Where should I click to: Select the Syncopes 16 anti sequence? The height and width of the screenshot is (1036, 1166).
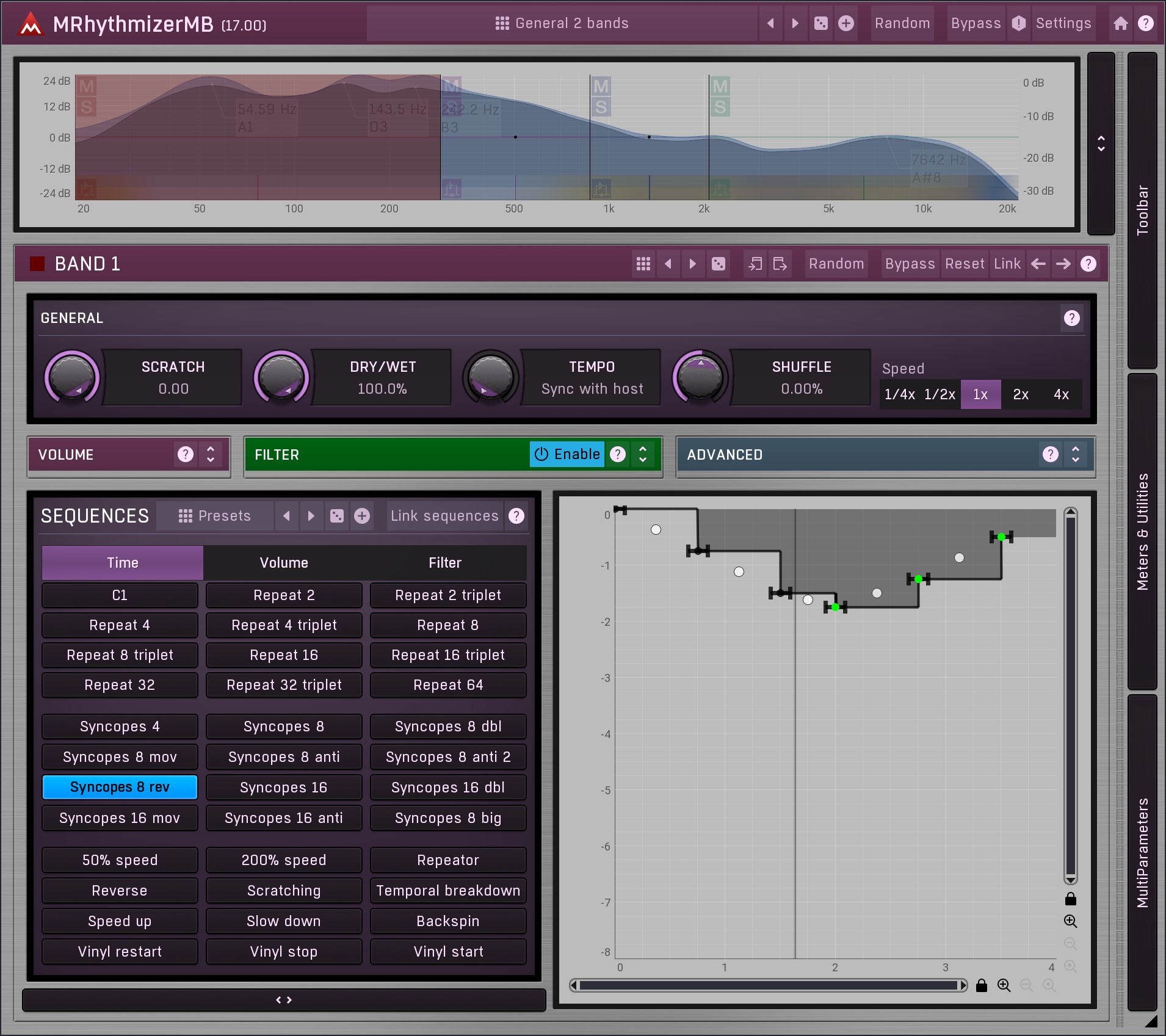tap(284, 818)
